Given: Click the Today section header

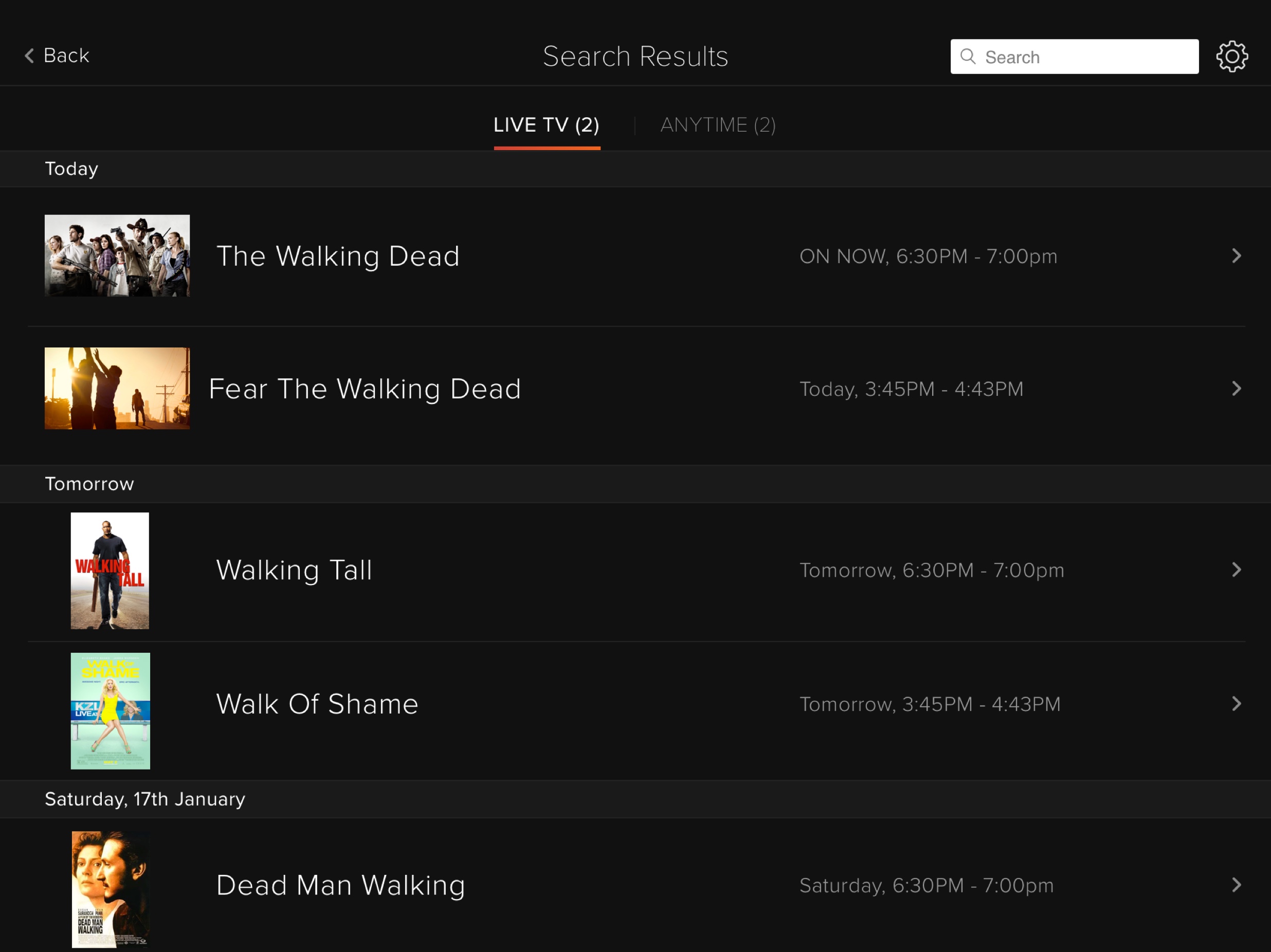Looking at the screenshot, I should coord(635,169).
